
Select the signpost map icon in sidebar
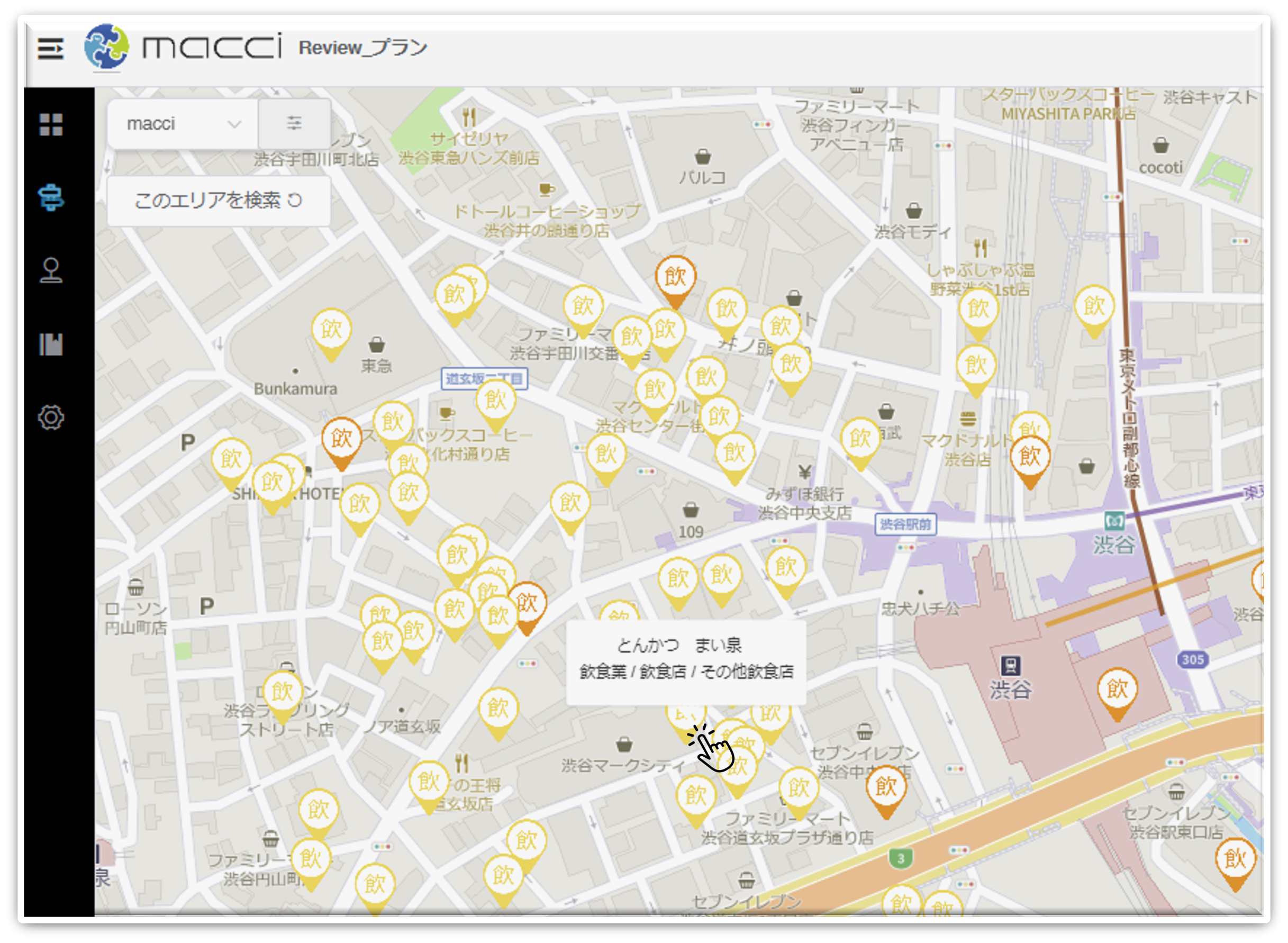coord(51,197)
